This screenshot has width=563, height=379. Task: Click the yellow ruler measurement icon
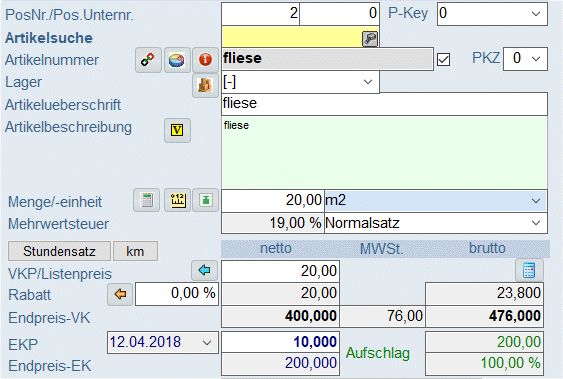click(x=177, y=200)
